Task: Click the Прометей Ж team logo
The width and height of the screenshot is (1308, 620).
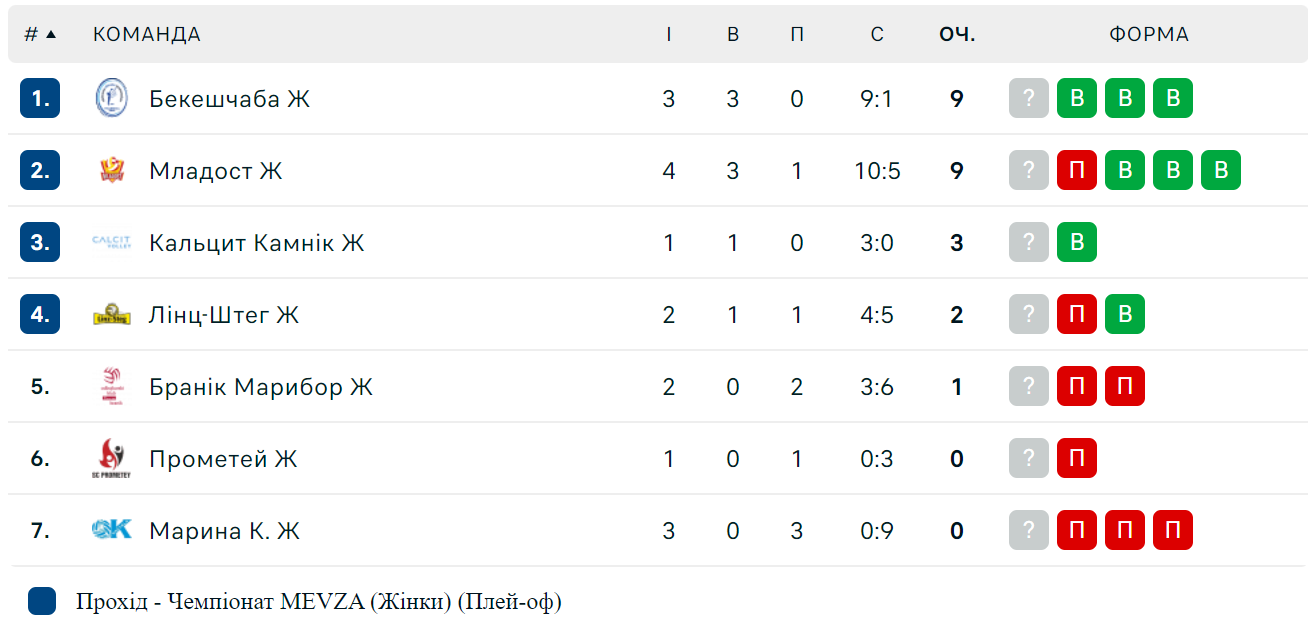Action: pyautogui.click(x=111, y=458)
